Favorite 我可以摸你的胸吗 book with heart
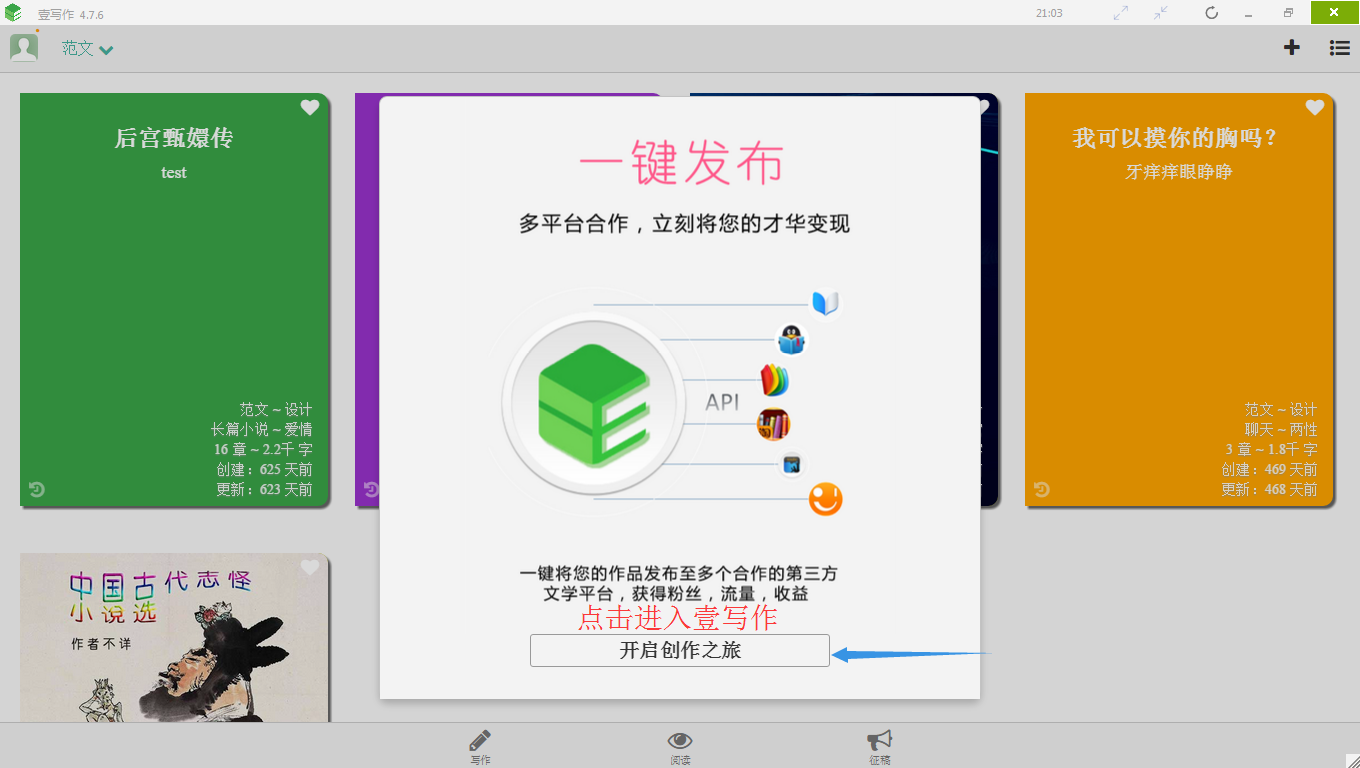The image size is (1360, 768). [x=1315, y=108]
